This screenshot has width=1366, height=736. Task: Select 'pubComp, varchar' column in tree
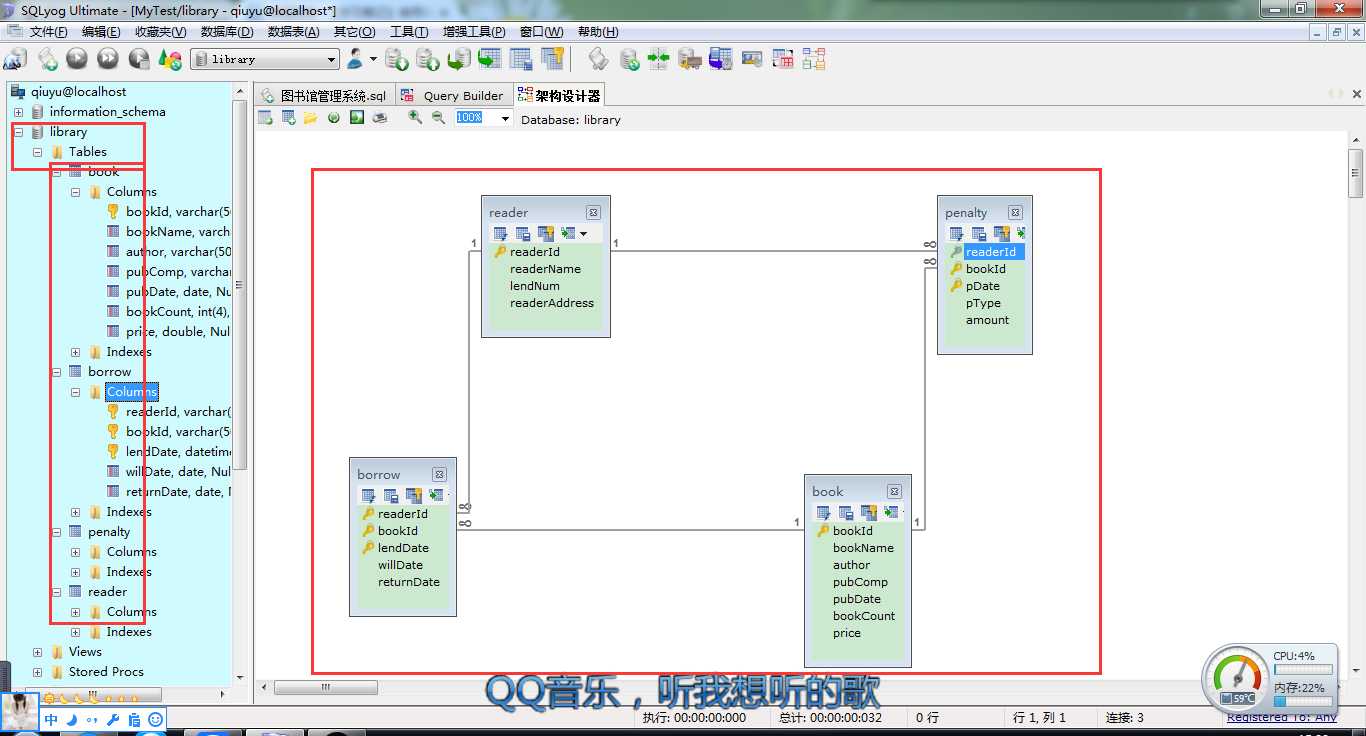pyautogui.click(x=178, y=272)
